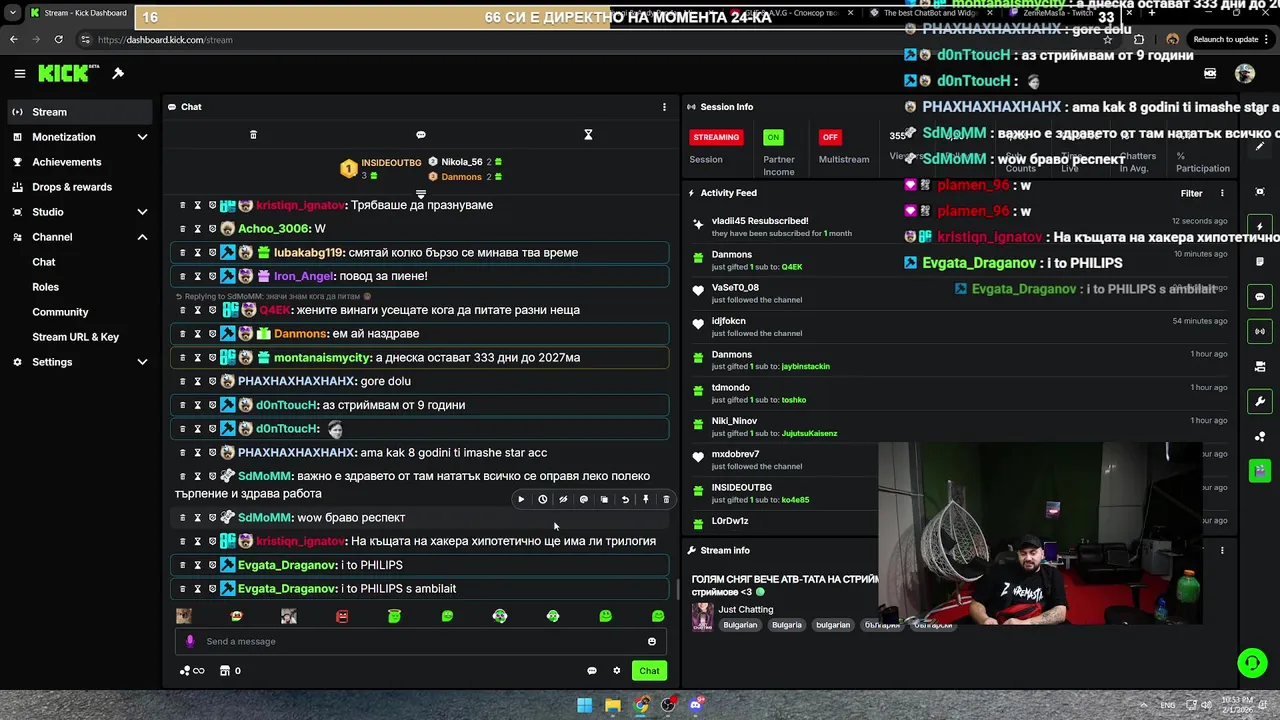Image resolution: width=1280 pixels, height=720 pixels.
Task: Click the purple microphone icon in the message box
Action: click(190, 642)
